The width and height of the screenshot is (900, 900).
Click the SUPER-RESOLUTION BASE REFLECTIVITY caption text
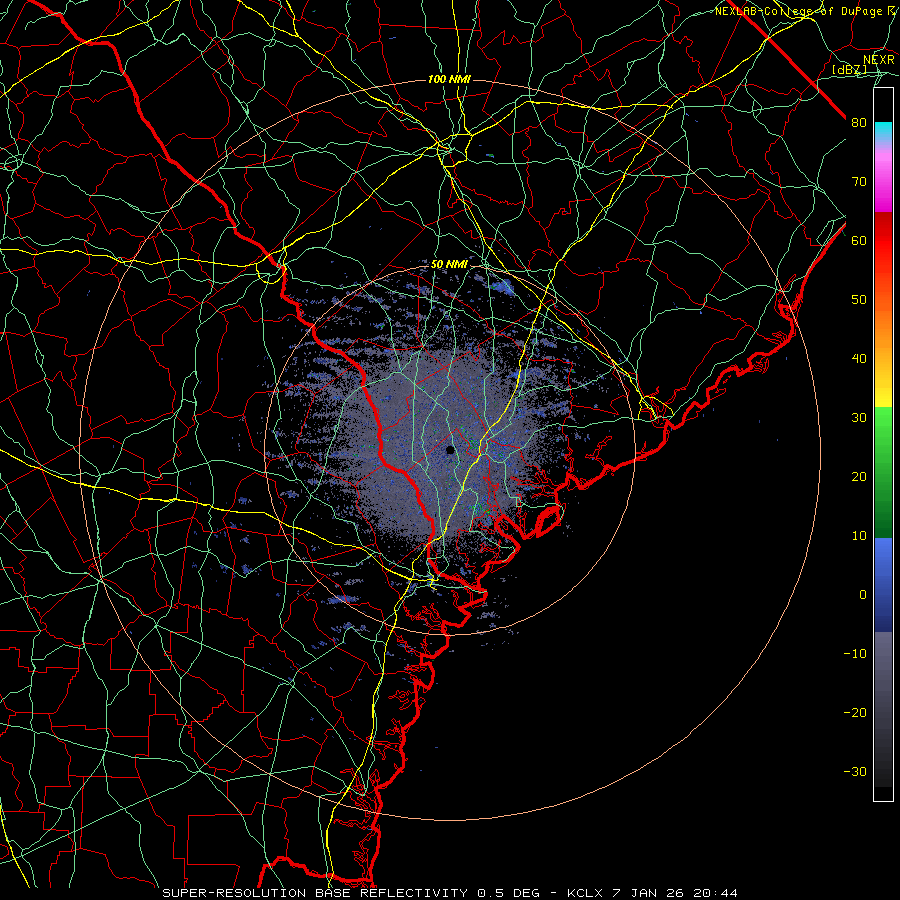pyautogui.click(x=315, y=893)
